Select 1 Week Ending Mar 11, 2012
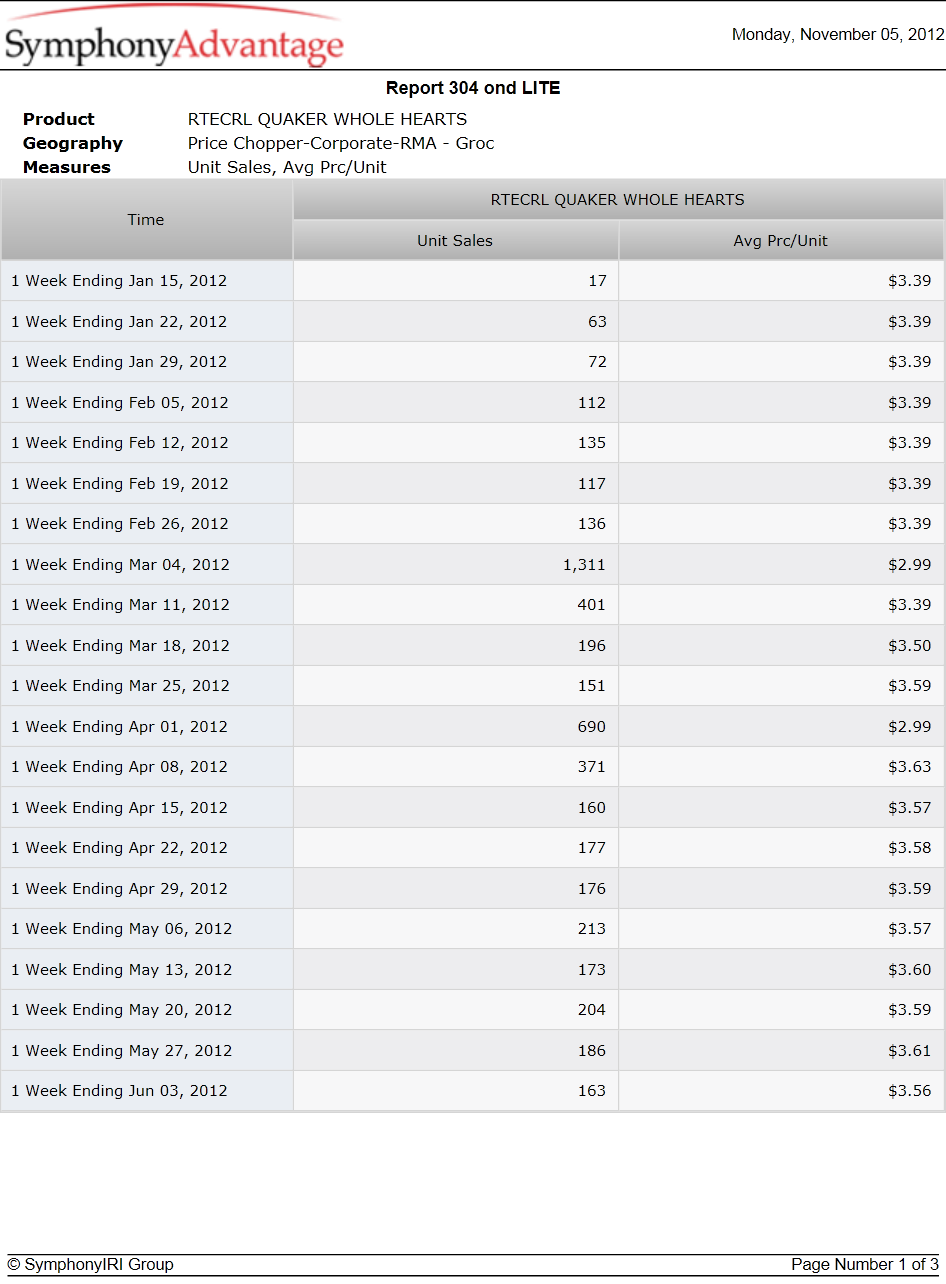The height and width of the screenshot is (1284, 946). click(120, 605)
